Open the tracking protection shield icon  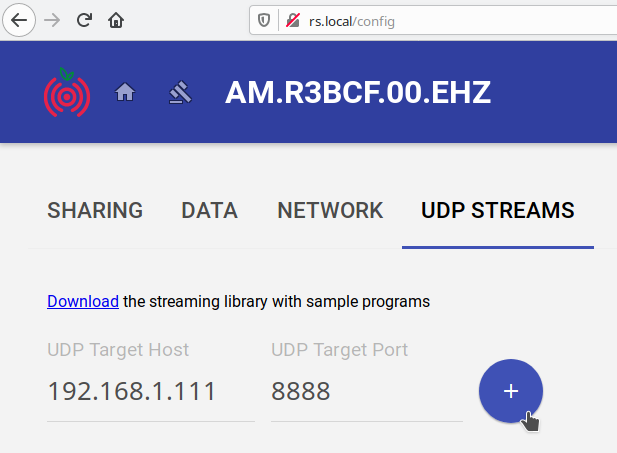point(264,20)
